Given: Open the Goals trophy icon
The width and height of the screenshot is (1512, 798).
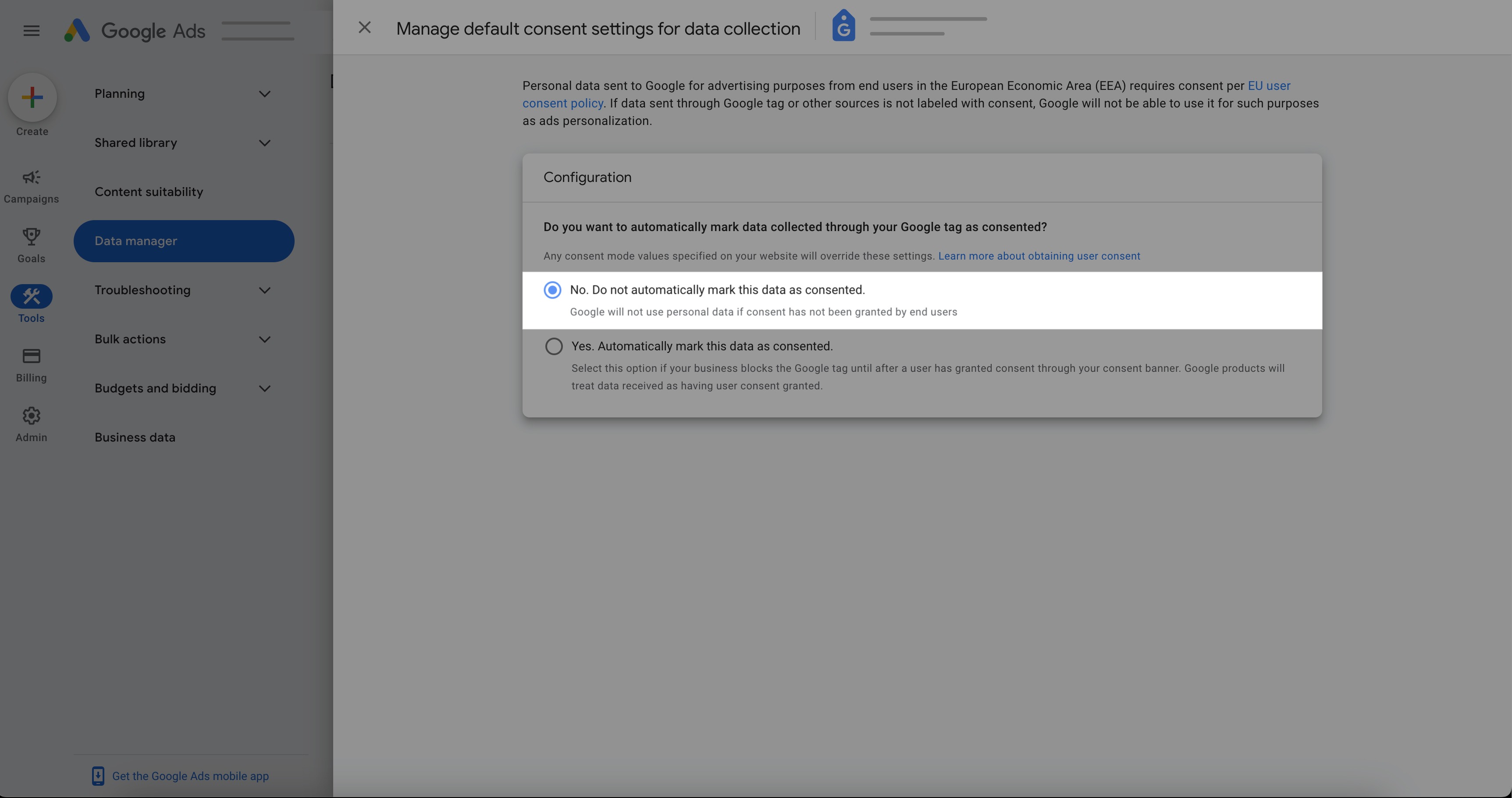Looking at the screenshot, I should pos(31,237).
